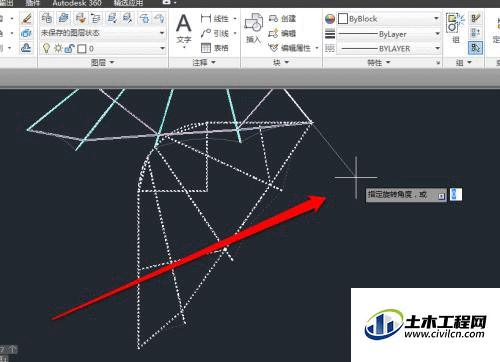Open the Properties panel dialog launcher arrow

[x=438, y=63]
